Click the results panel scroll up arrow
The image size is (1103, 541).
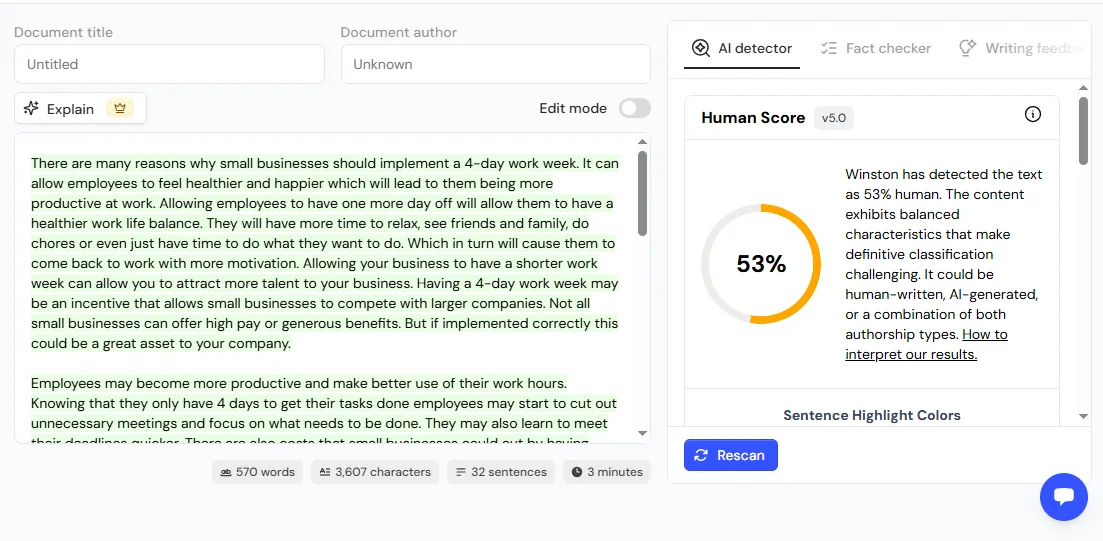coord(1083,89)
